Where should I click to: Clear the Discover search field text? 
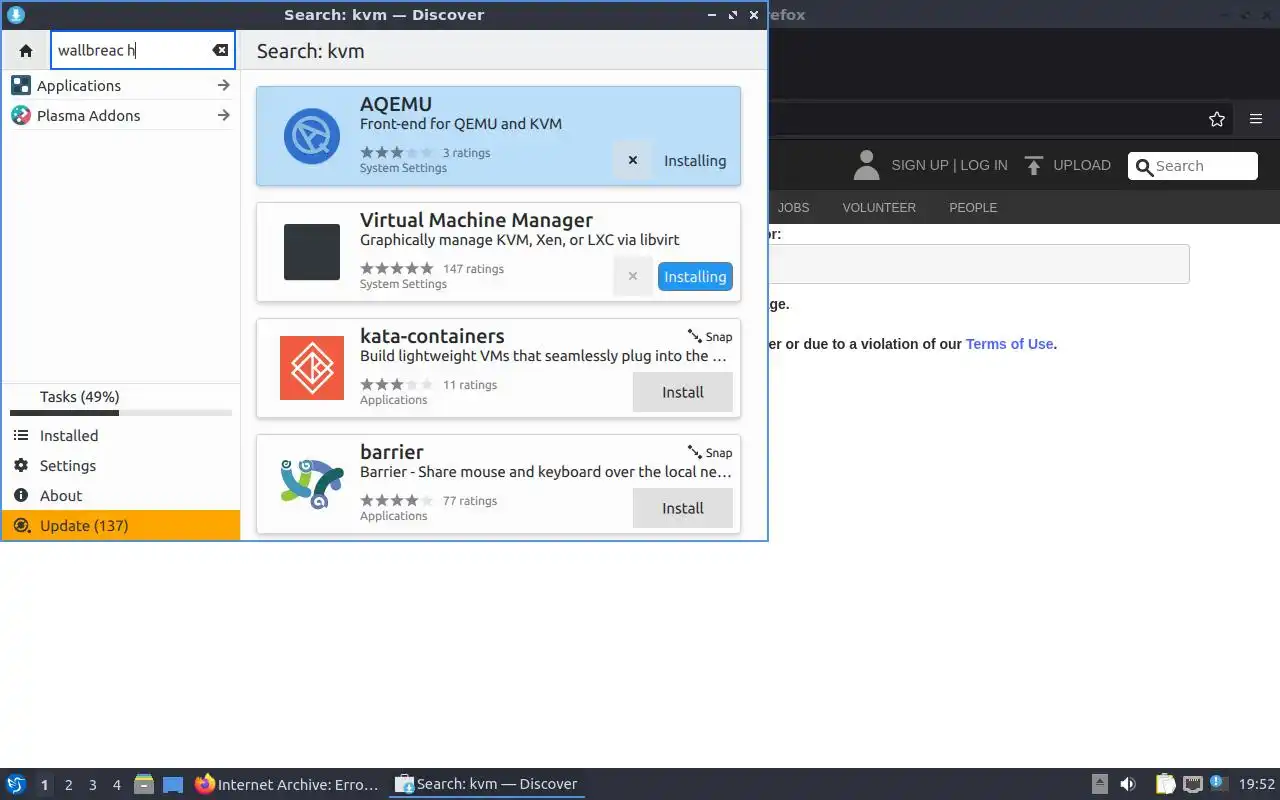coord(220,50)
